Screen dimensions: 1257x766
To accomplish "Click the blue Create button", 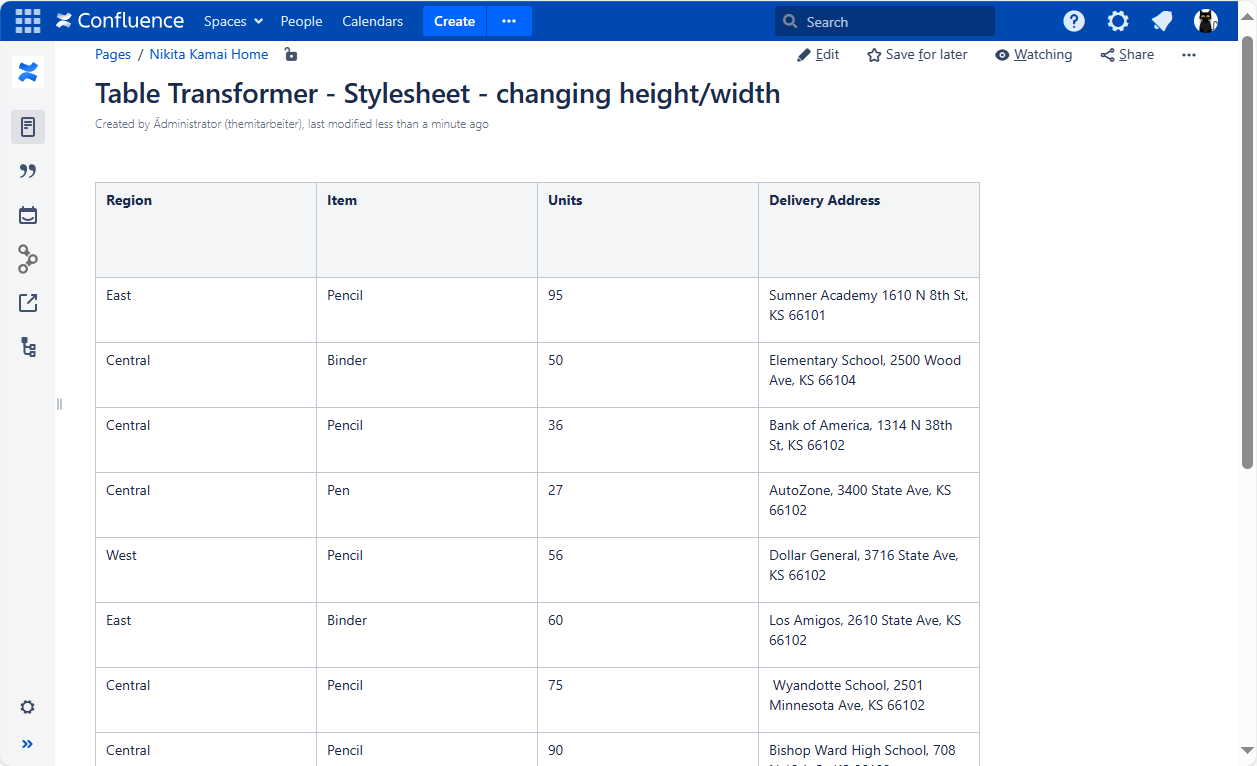I will click(x=454, y=21).
